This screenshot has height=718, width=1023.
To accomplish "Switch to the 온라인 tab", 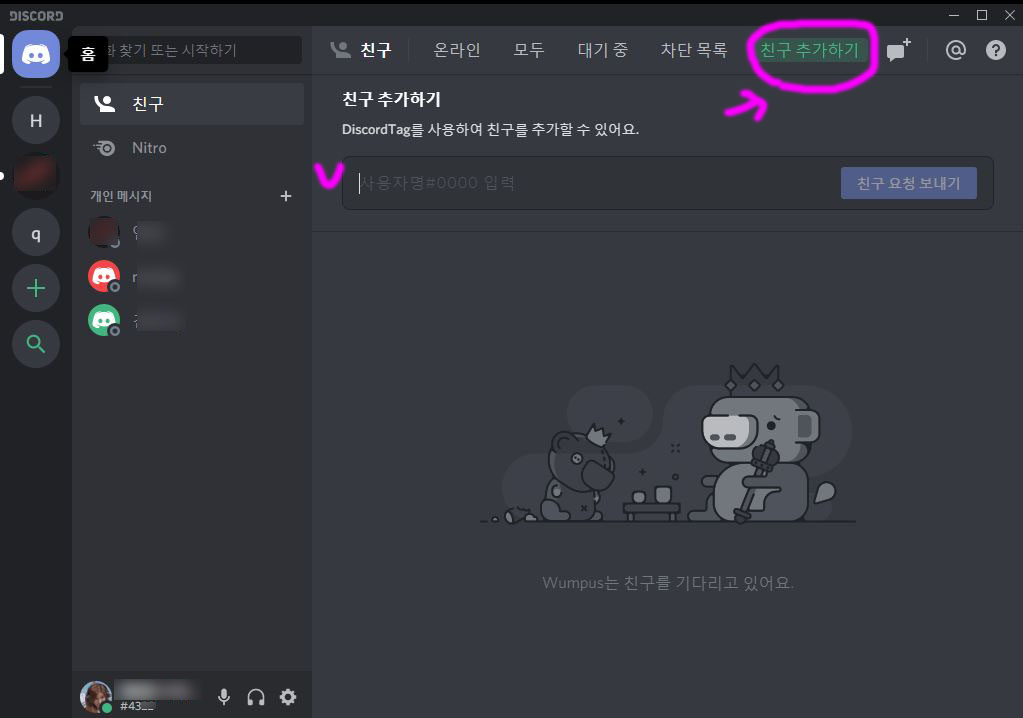I will pyautogui.click(x=457, y=50).
